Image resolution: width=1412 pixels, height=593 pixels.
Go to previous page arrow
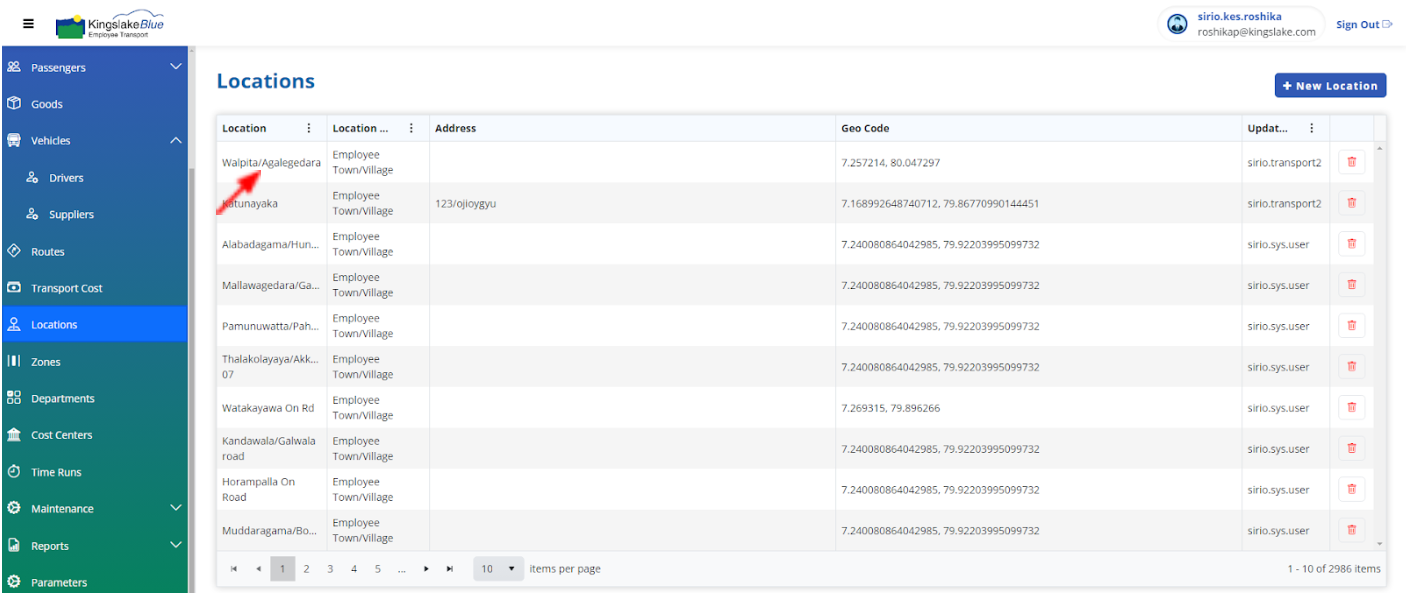coord(258,569)
